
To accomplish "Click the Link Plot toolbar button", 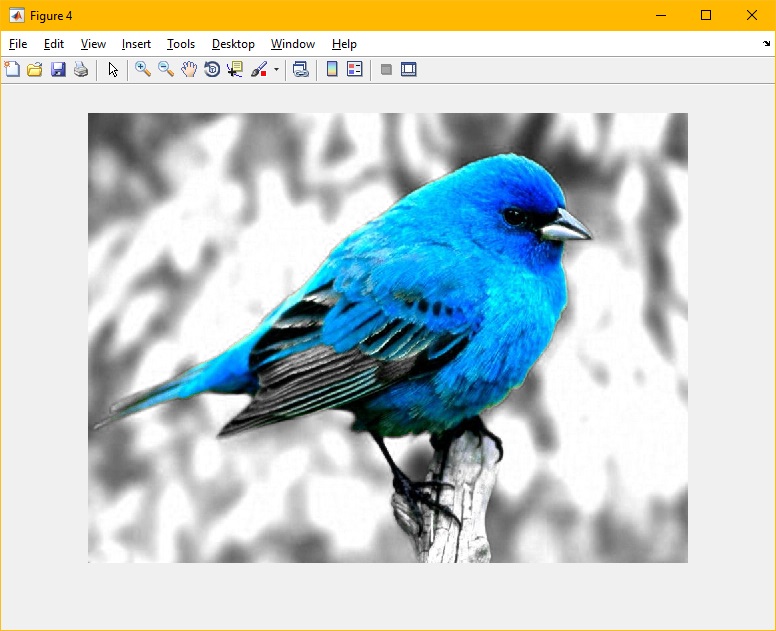I will tap(300, 69).
